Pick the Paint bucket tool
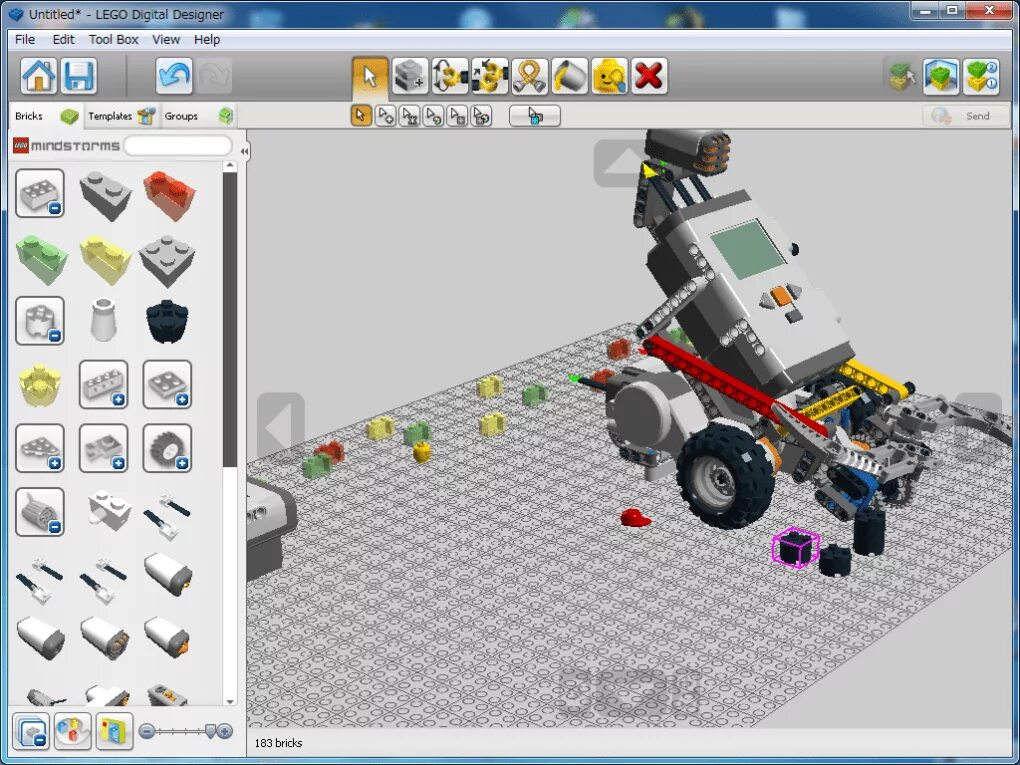 (569, 76)
